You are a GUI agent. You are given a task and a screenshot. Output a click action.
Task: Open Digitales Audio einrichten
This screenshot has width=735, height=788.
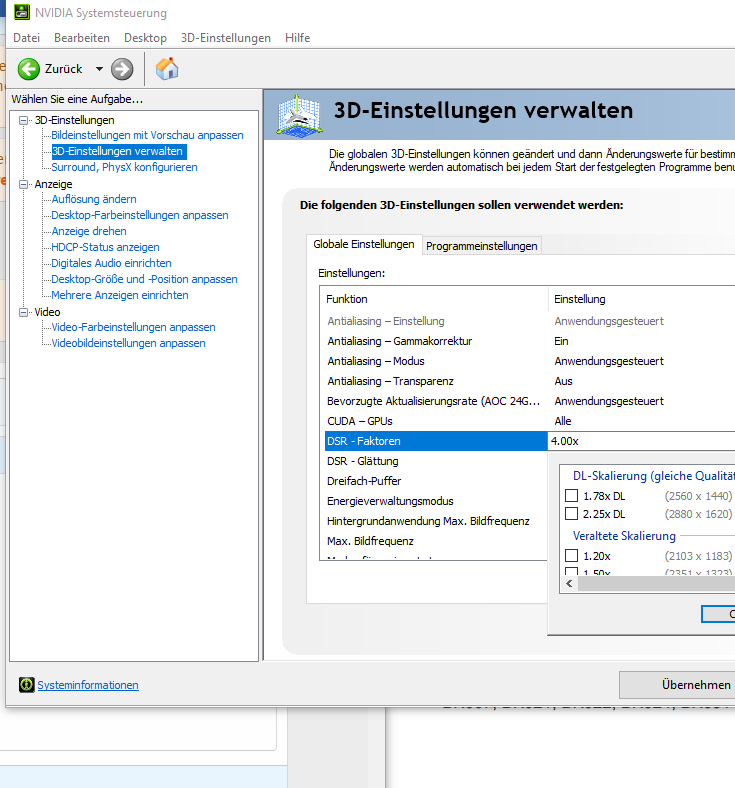click(x=111, y=263)
